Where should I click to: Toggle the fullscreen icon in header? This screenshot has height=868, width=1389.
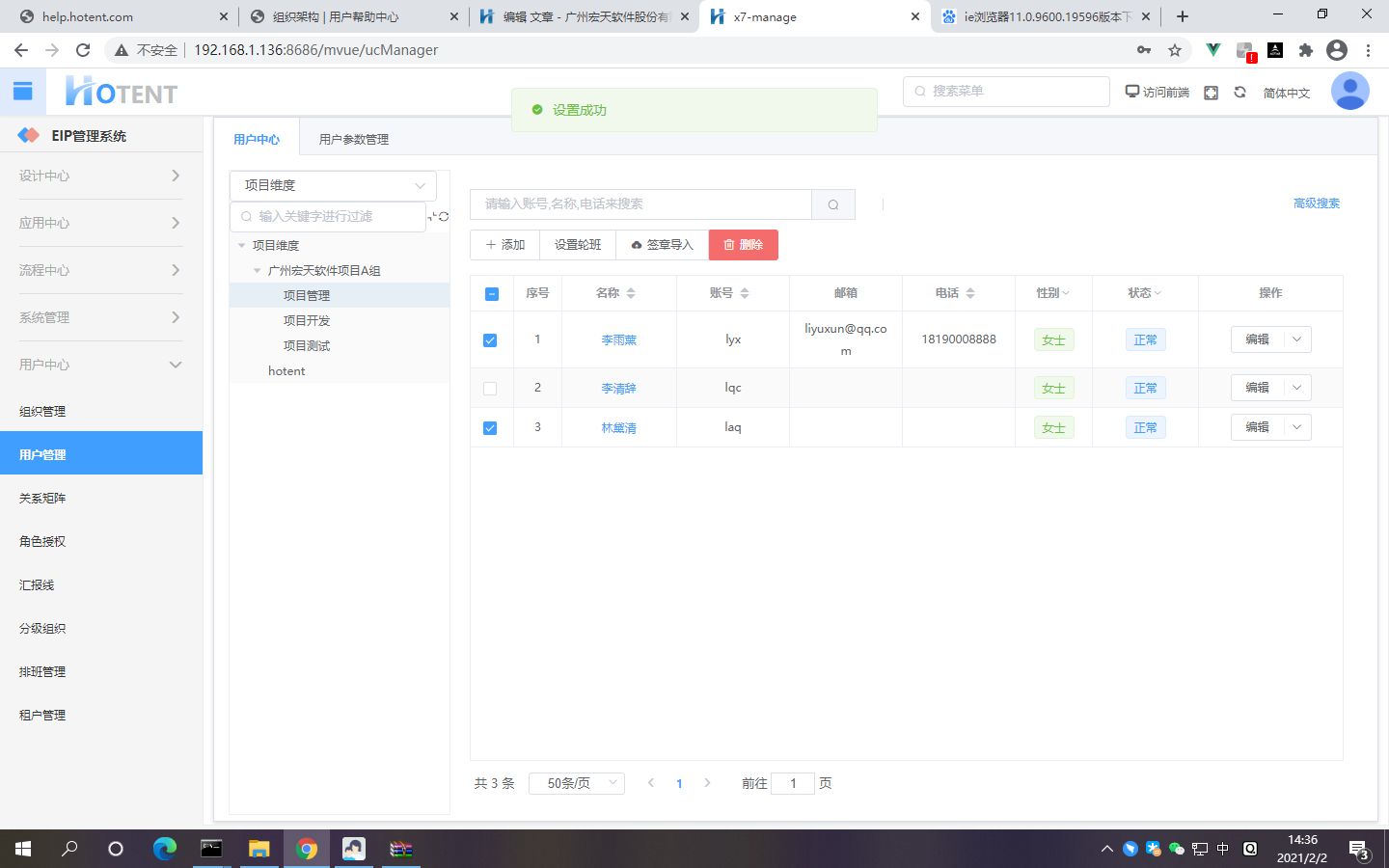[x=1211, y=93]
